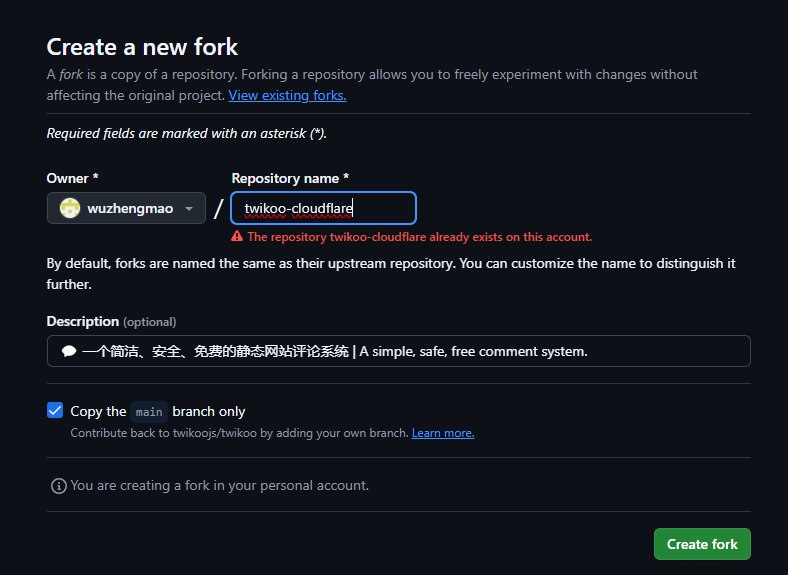Image resolution: width=788 pixels, height=575 pixels.
Task: Click the info circle icon
Action: [x=59, y=485]
